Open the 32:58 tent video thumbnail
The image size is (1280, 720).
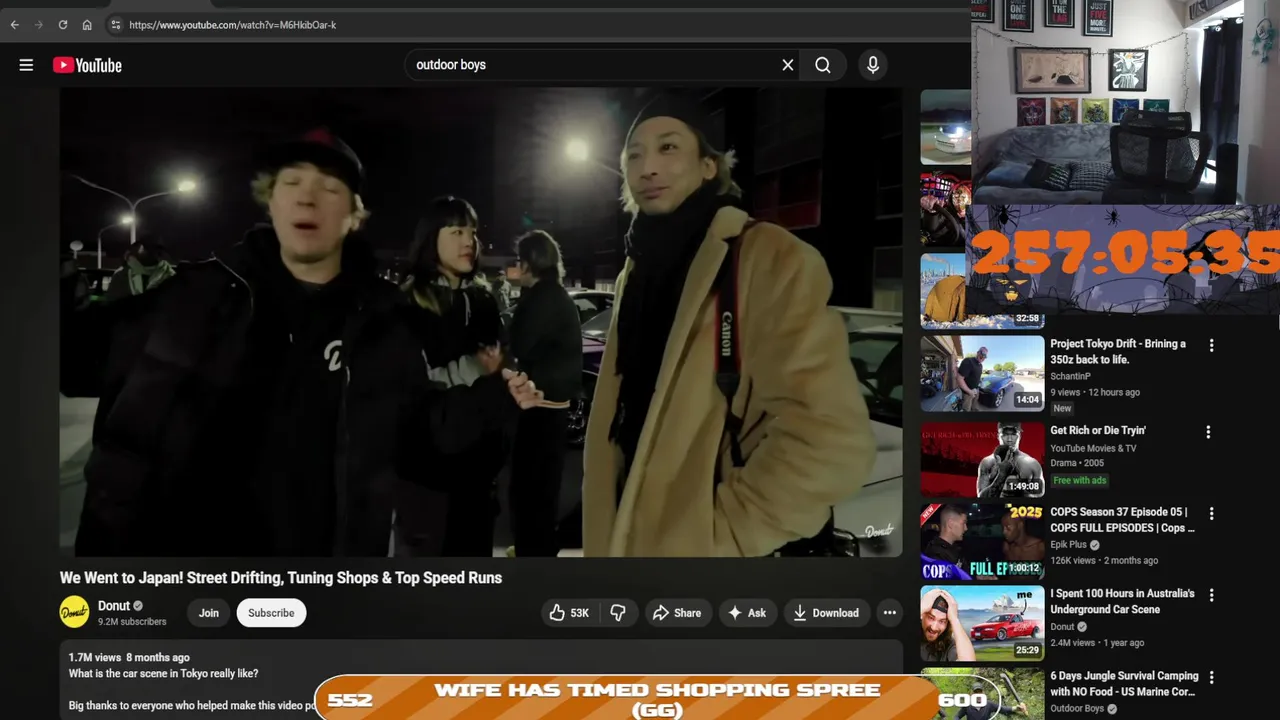click(x=982, y=291)
